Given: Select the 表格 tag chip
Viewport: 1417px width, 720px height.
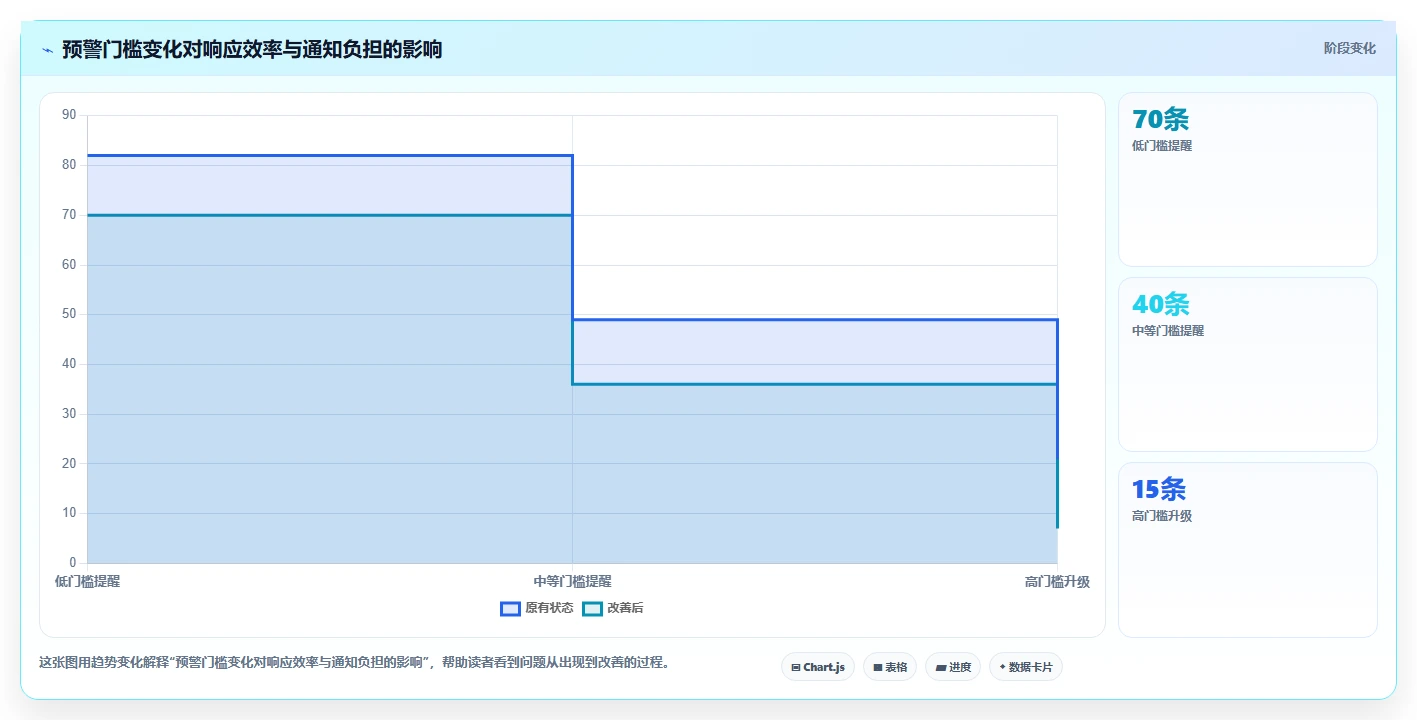Looking at the screenshot, I should click(890, 667).
